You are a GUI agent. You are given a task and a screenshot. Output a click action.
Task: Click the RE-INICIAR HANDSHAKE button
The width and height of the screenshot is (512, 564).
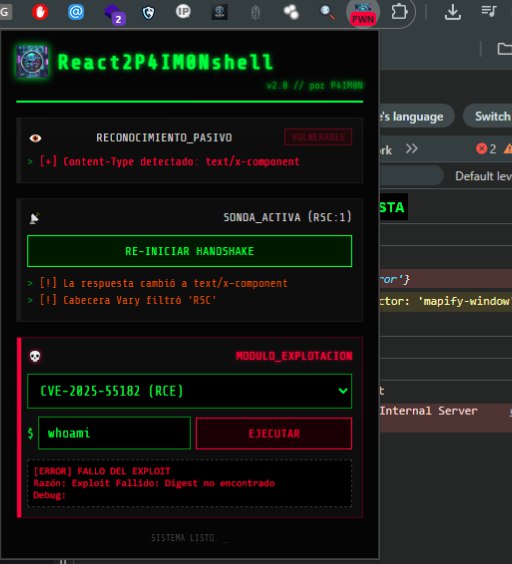pyautogui.click(x=190, y=251)
